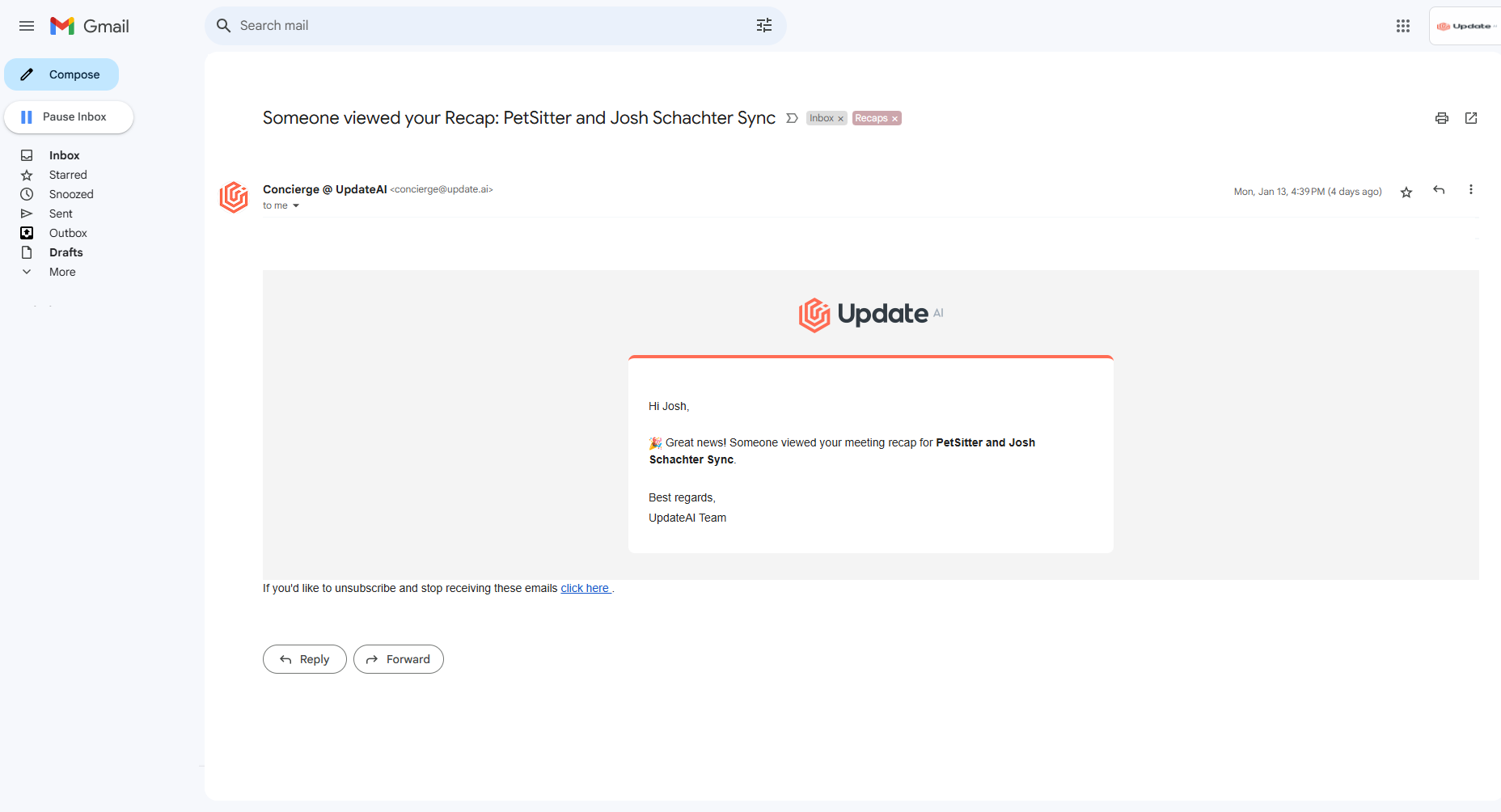This screenshot has height=812, width=1501.
Task: Click the email subject line heading
Action: pyautogui.click(x=519, y=118)
